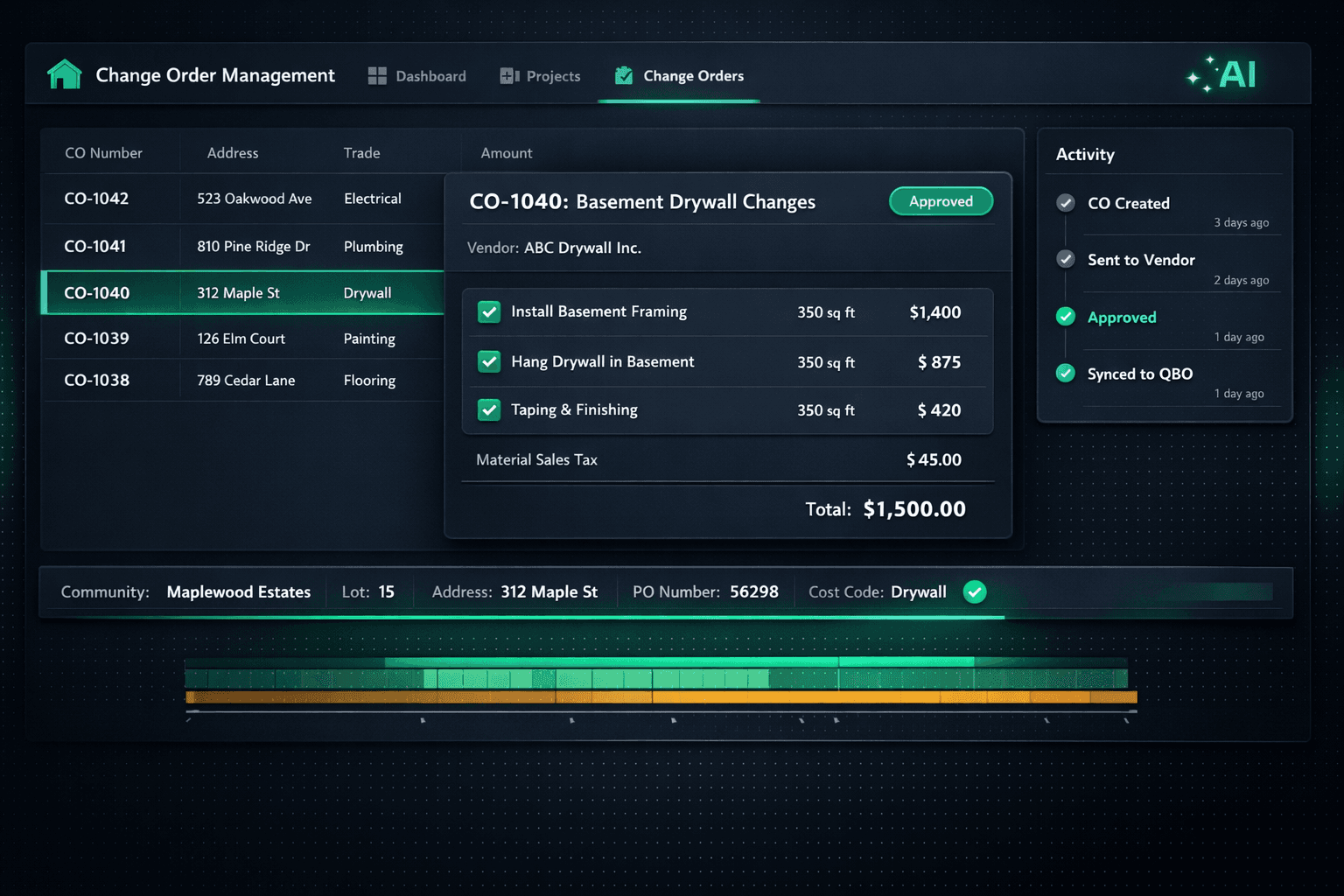Sort by the Trade column header
The height and width of the screenshot is (896, 1344).
coord(361,153)
